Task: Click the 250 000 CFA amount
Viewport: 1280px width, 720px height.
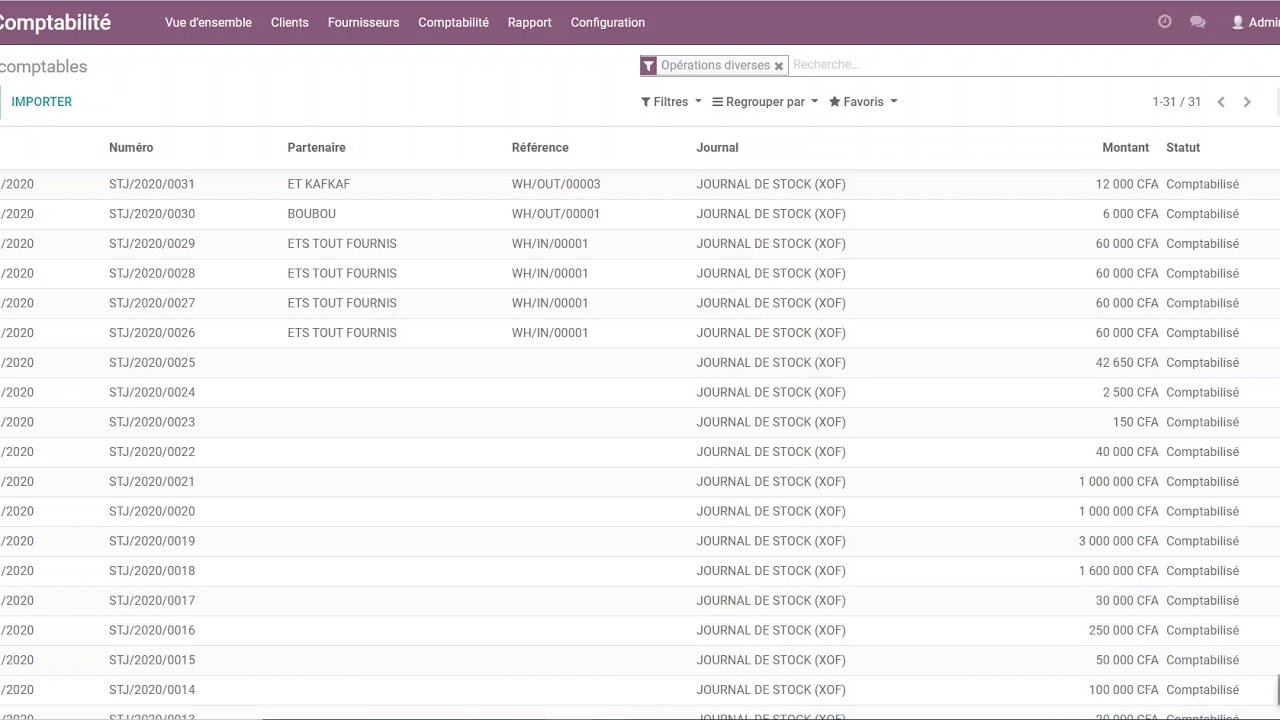Action: coord(1124,630)
